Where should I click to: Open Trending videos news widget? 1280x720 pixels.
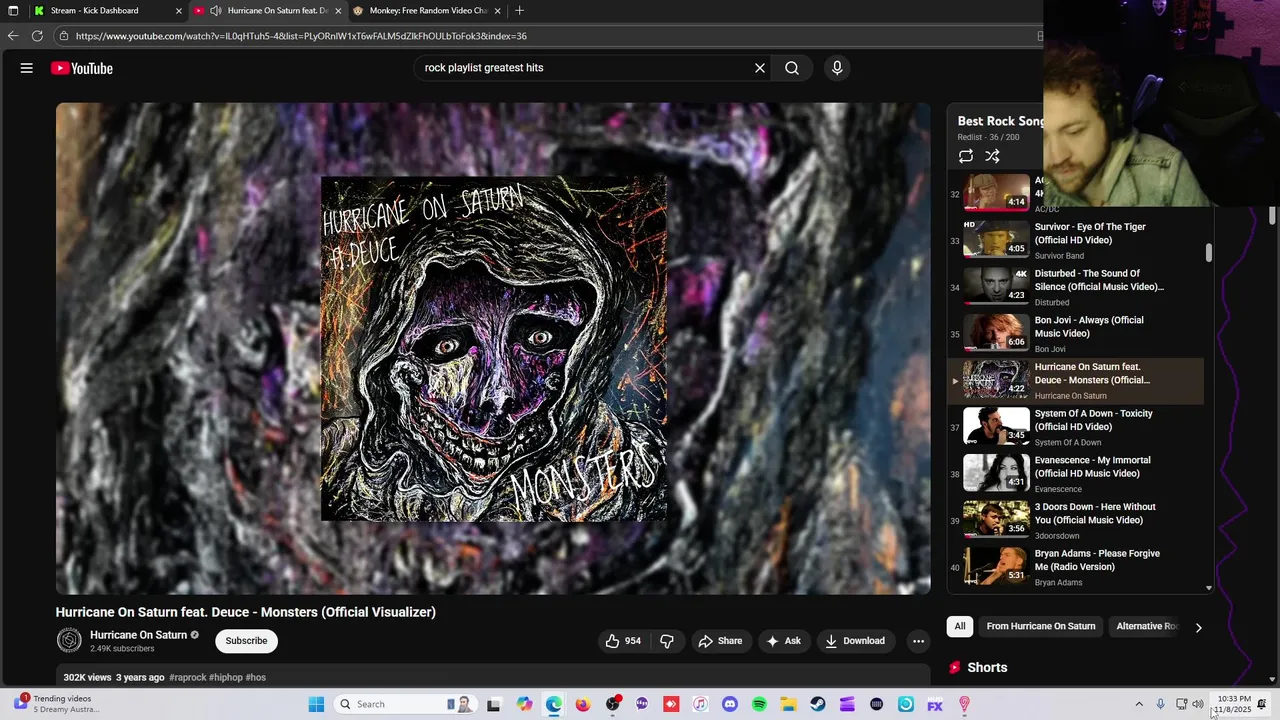[55, 704]
